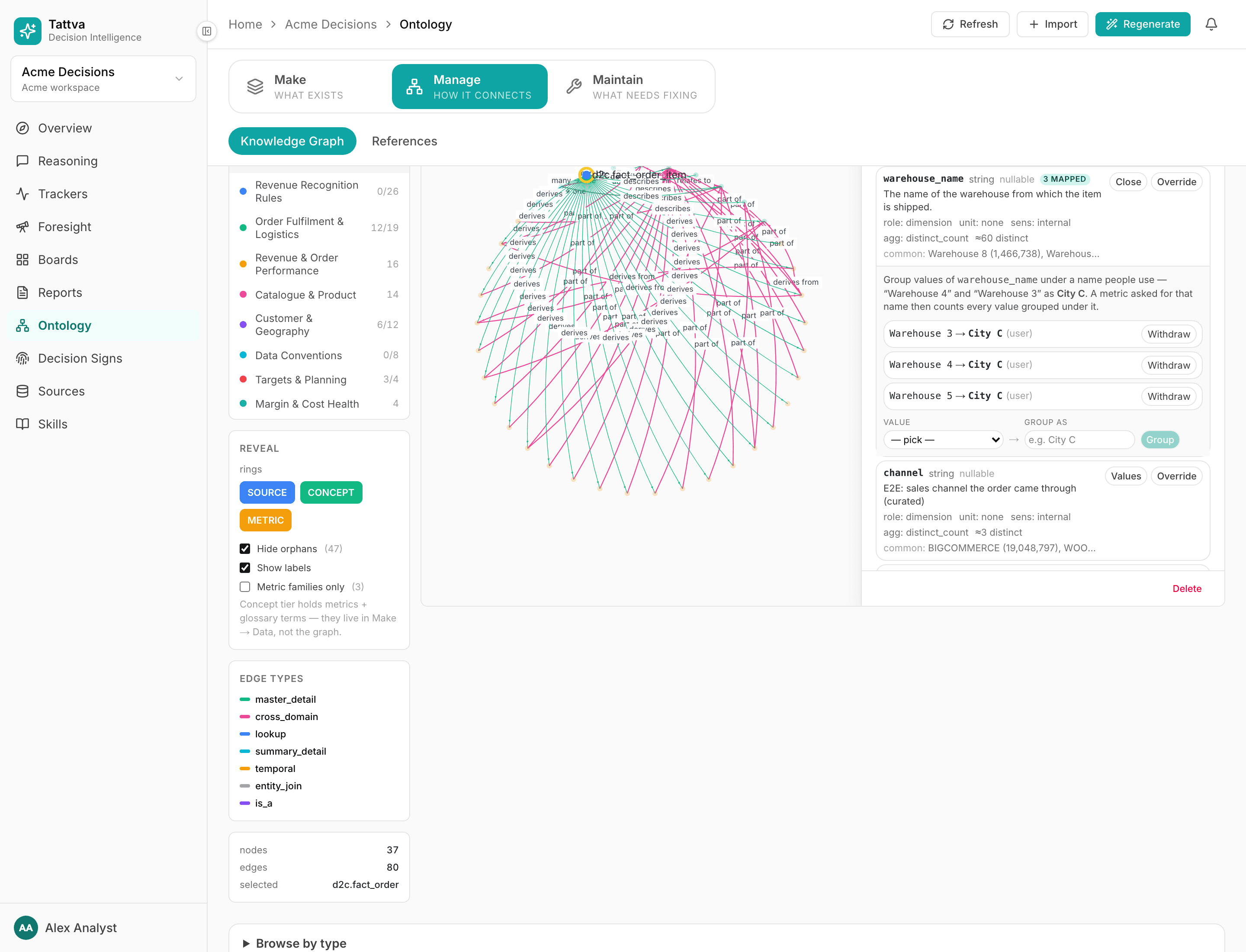Click the d2c.fact_order_item graph node
This screenshot has height=952, width=1246.
(x=586, y=175)
